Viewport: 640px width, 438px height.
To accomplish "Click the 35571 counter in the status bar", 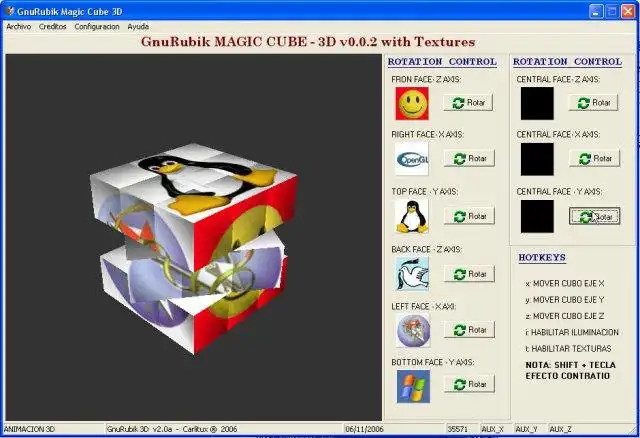I will [x=458, y=429].
